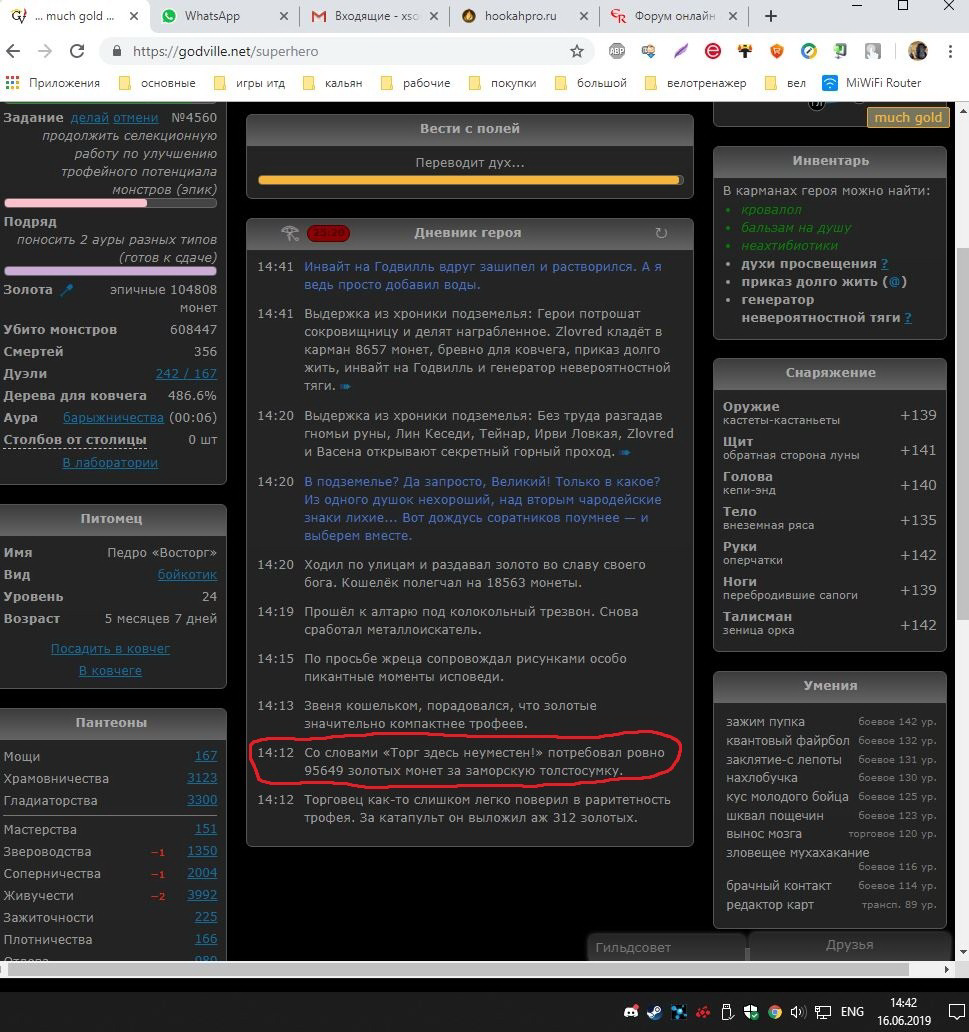The image size is (969, 1032).
Task: Open Steam from the system tray
Action: click(x=654, y=1011)
